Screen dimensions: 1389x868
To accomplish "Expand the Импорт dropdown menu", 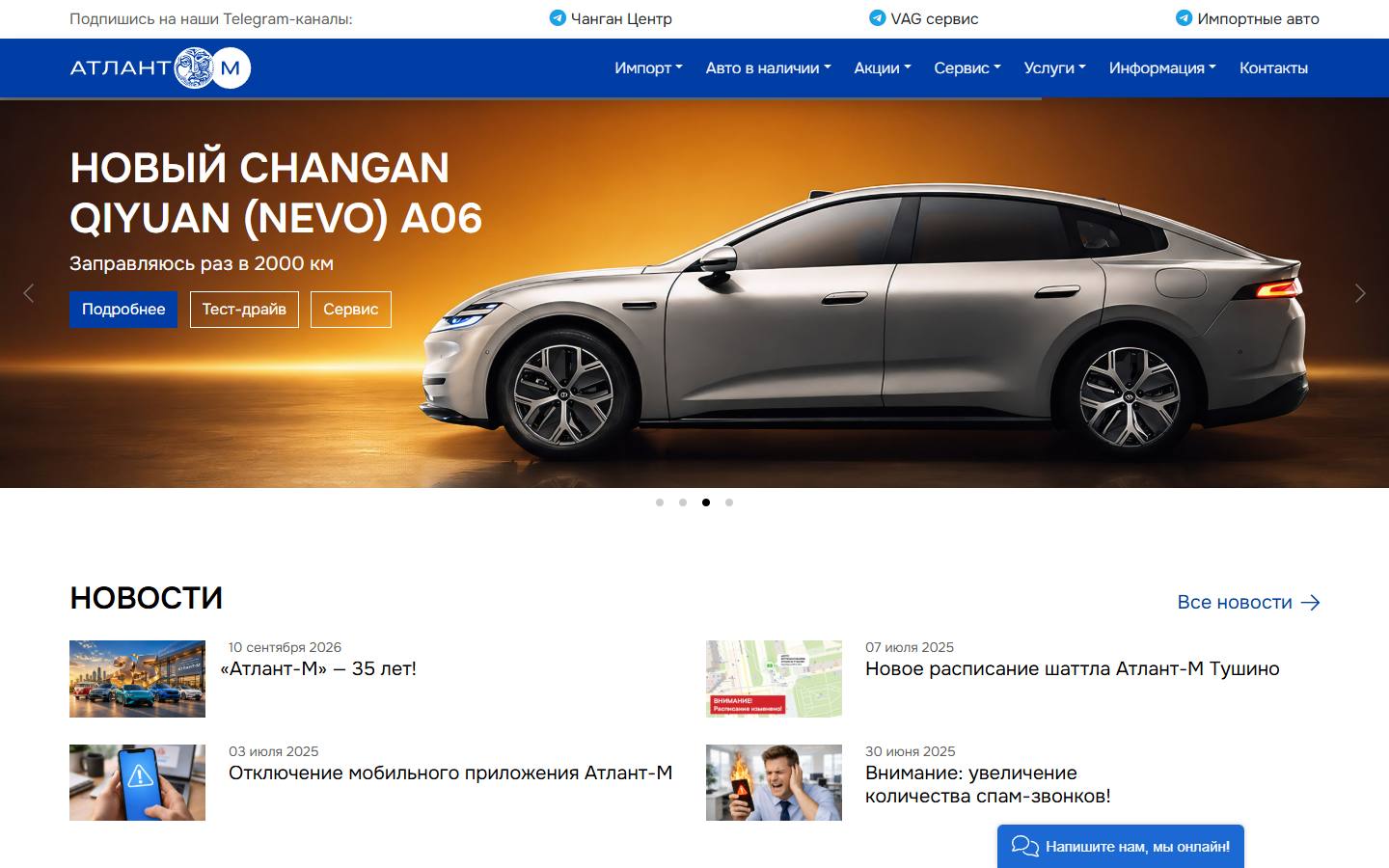I will tap(648, 68).
